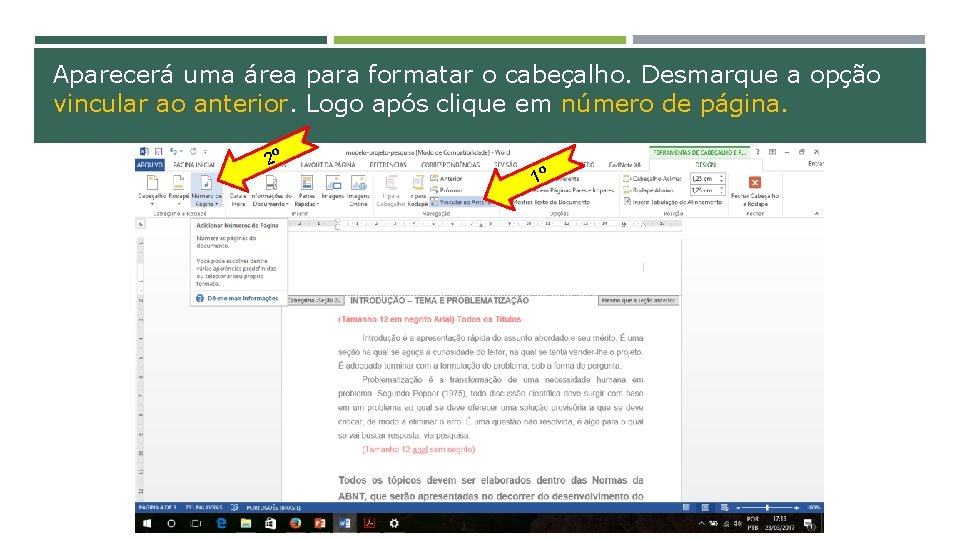Expand quick access toolbar customize arrow
The height and width of the screenshot is (540, 960).
pos(205,151)
